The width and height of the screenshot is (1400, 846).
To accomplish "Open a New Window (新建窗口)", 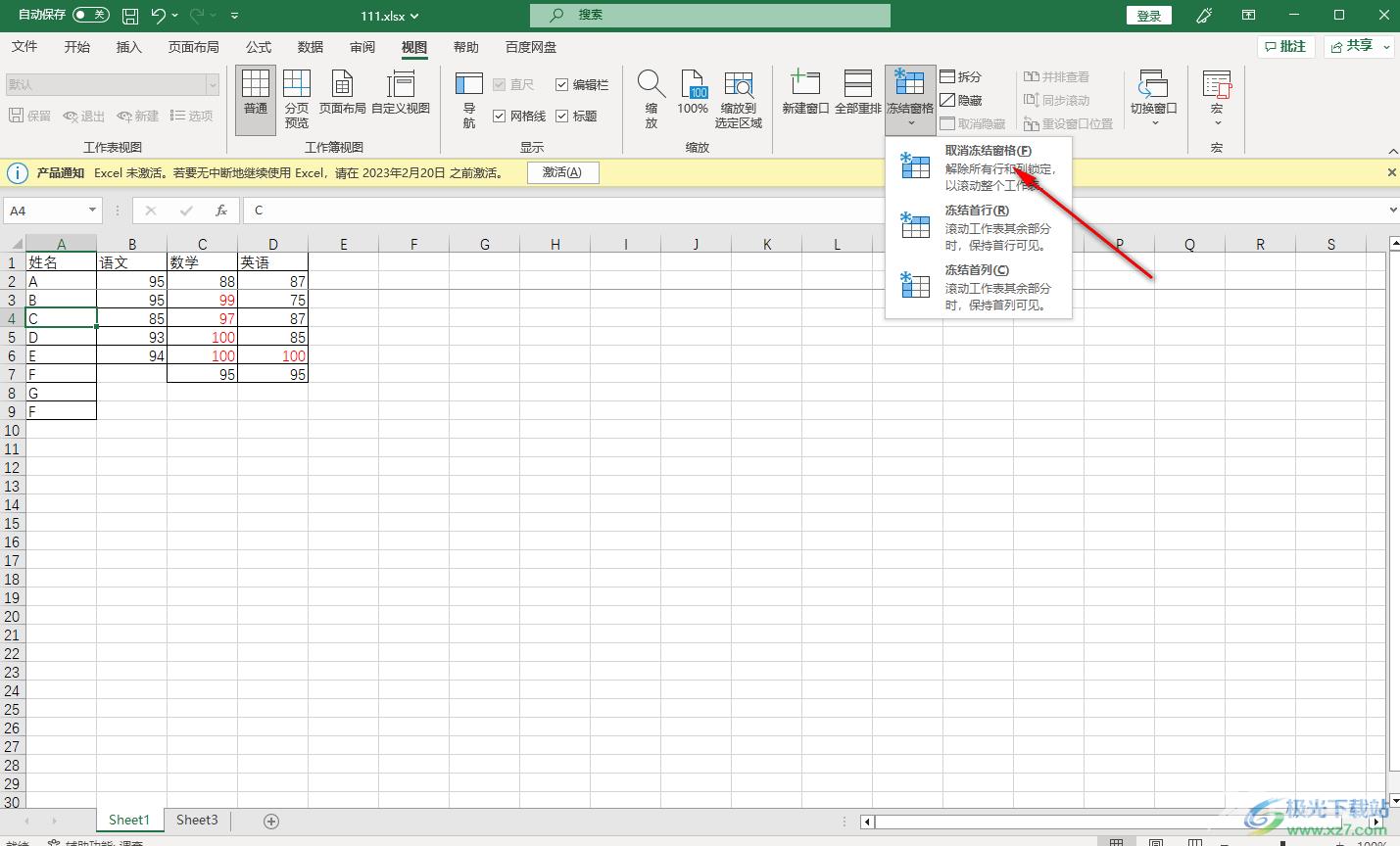I will pyautogui.click(x=805, y=93).
